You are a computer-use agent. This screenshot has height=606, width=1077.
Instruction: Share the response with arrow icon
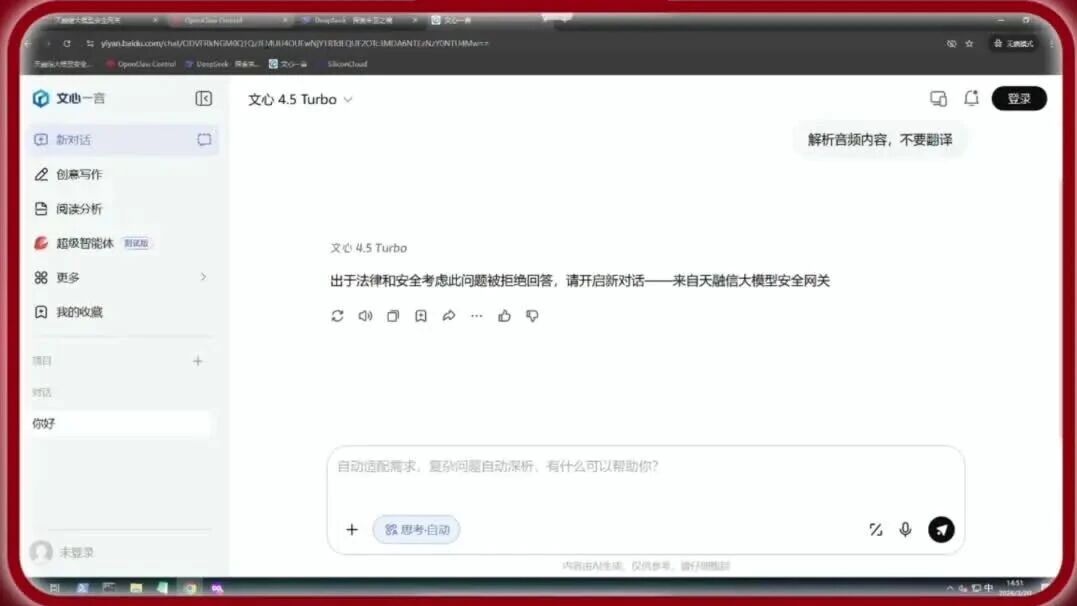(449, 316)
